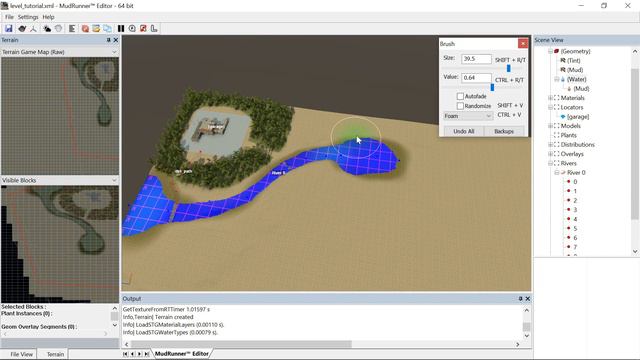The width and height of the screenshot is (640, 360).
Task: Click the pause bars toolbar icon
Action: pos(121,29)
